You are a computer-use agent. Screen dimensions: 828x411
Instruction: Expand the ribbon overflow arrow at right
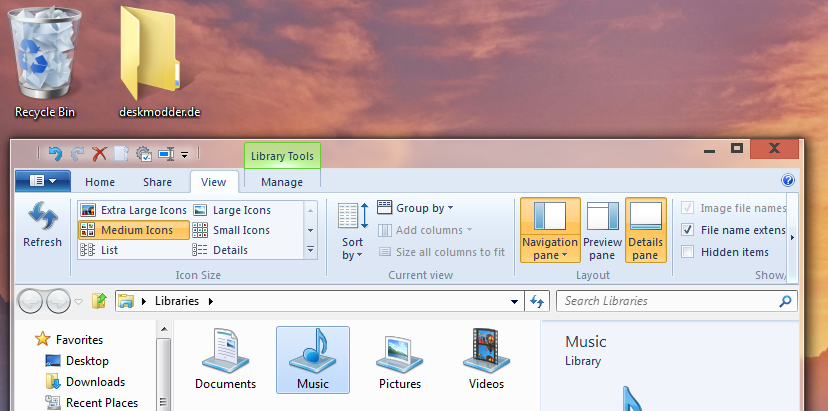(792, 238)
